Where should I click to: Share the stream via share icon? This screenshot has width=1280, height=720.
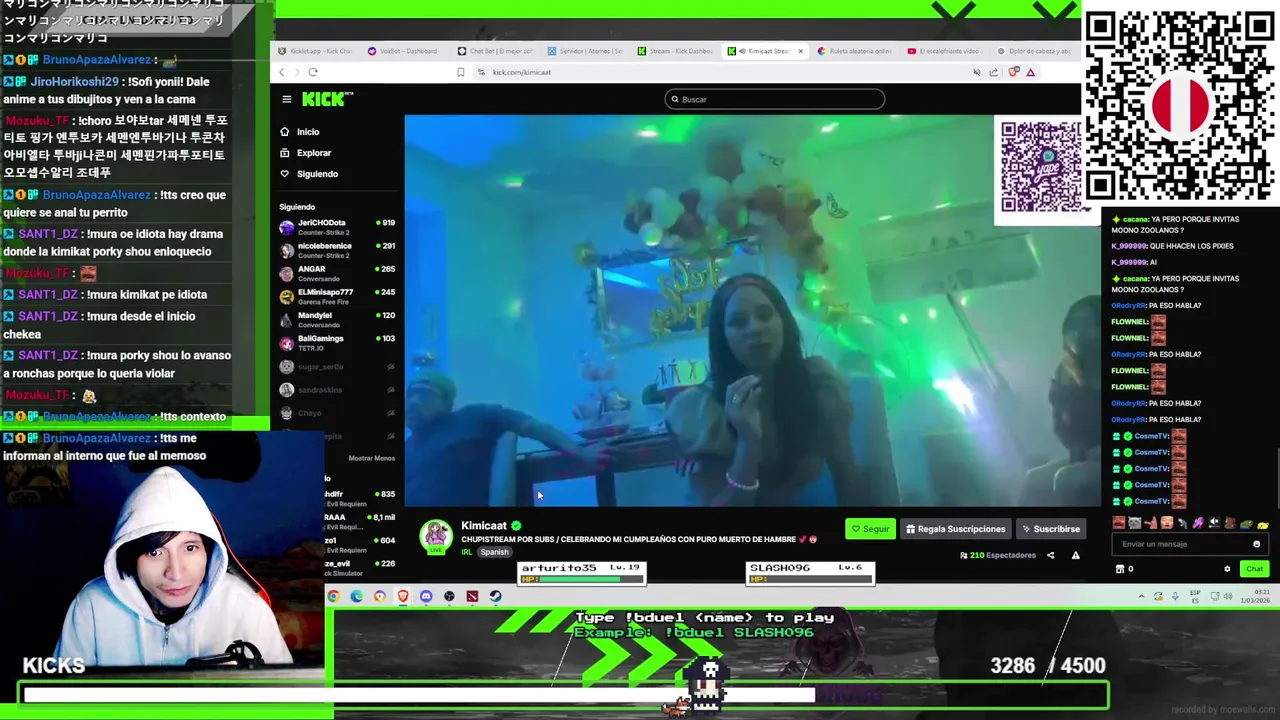(1050, 555)
